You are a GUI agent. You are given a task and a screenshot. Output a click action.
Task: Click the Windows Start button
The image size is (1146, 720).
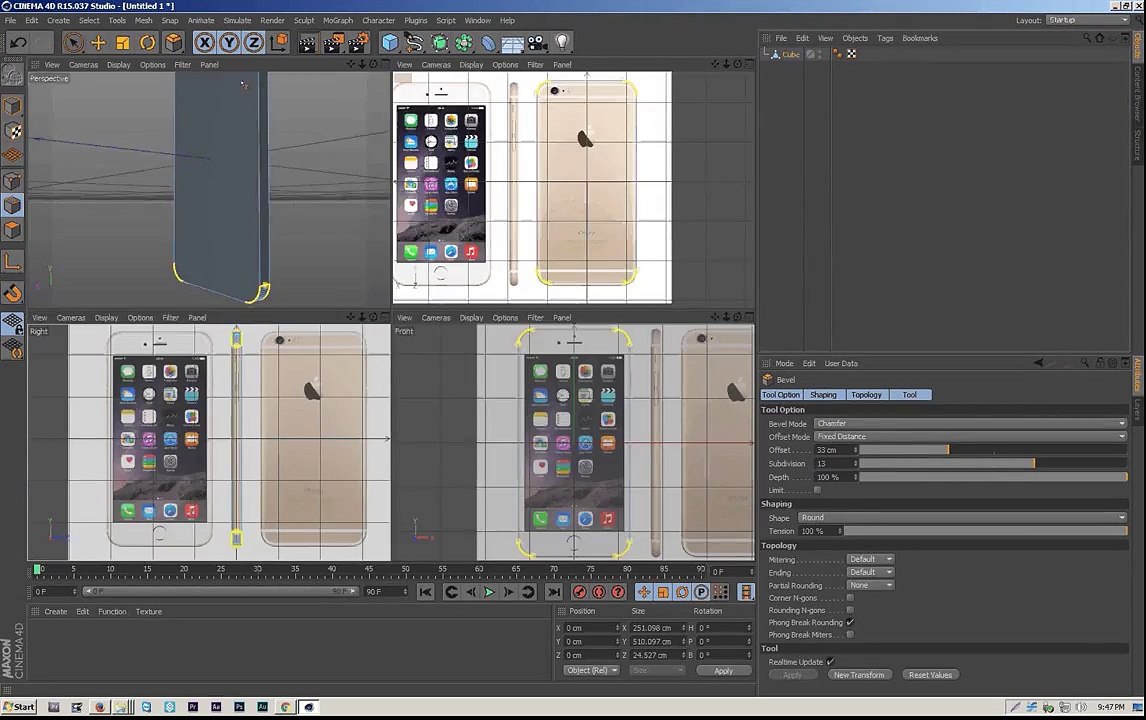pos(19,707)
